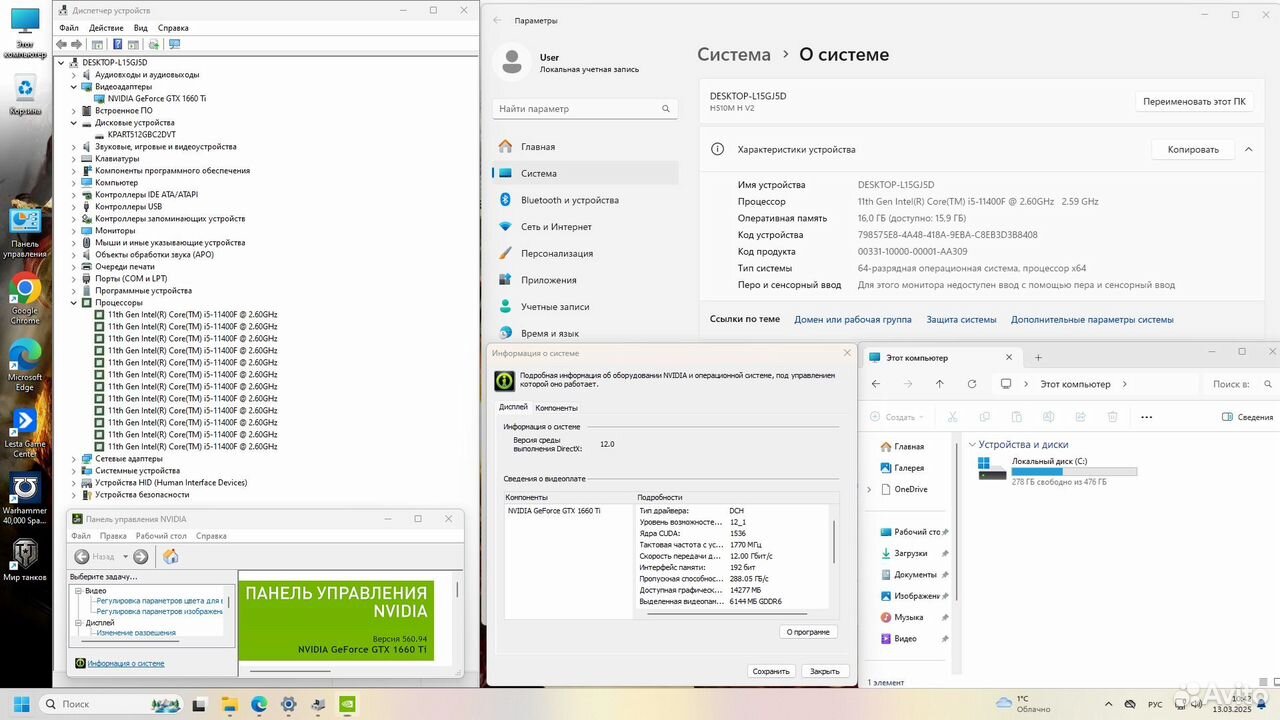The height and width of the screenshot is (720, 1280).
Task: Click the Найти параметр search field
Action: point(585,109)
